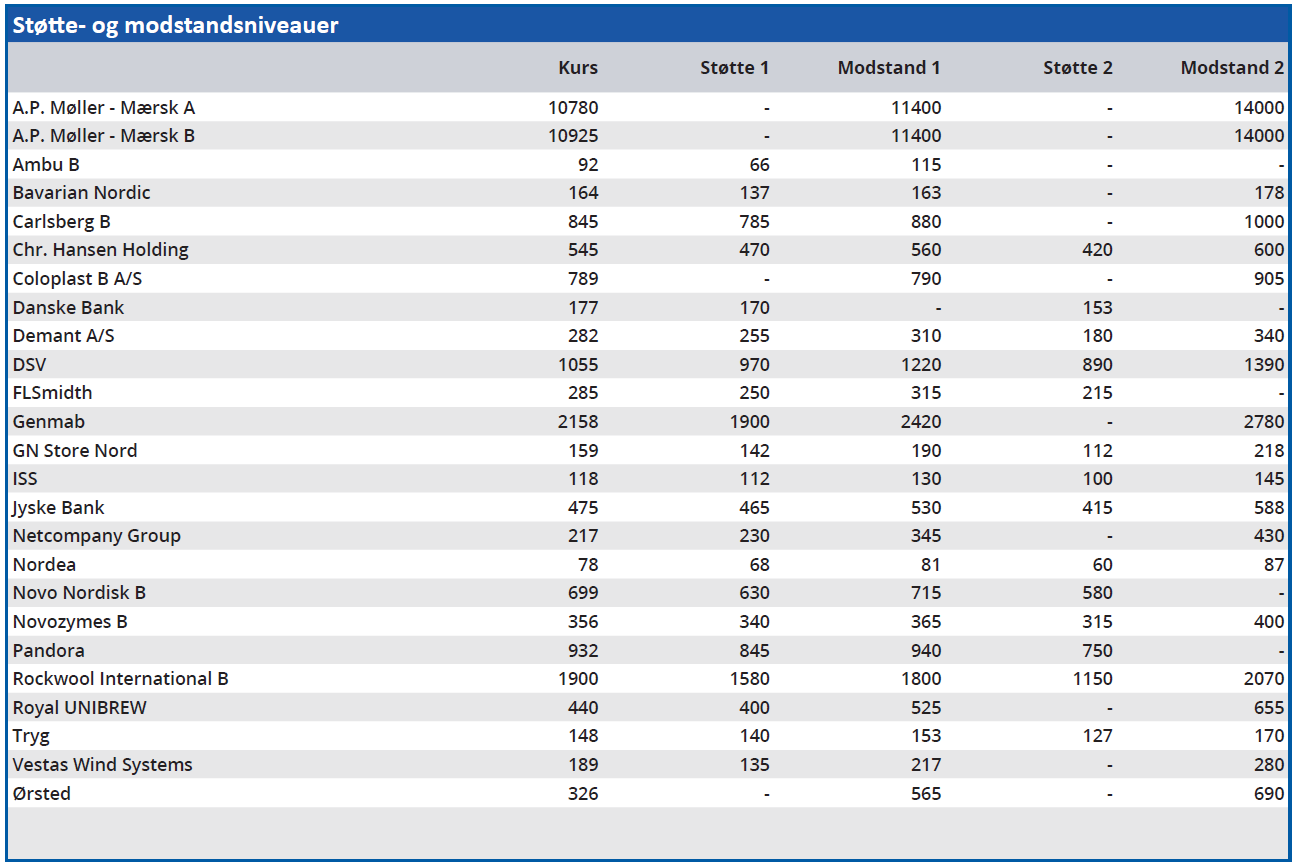Select the 'Coloplast B A/S' row name

point(78,279)
